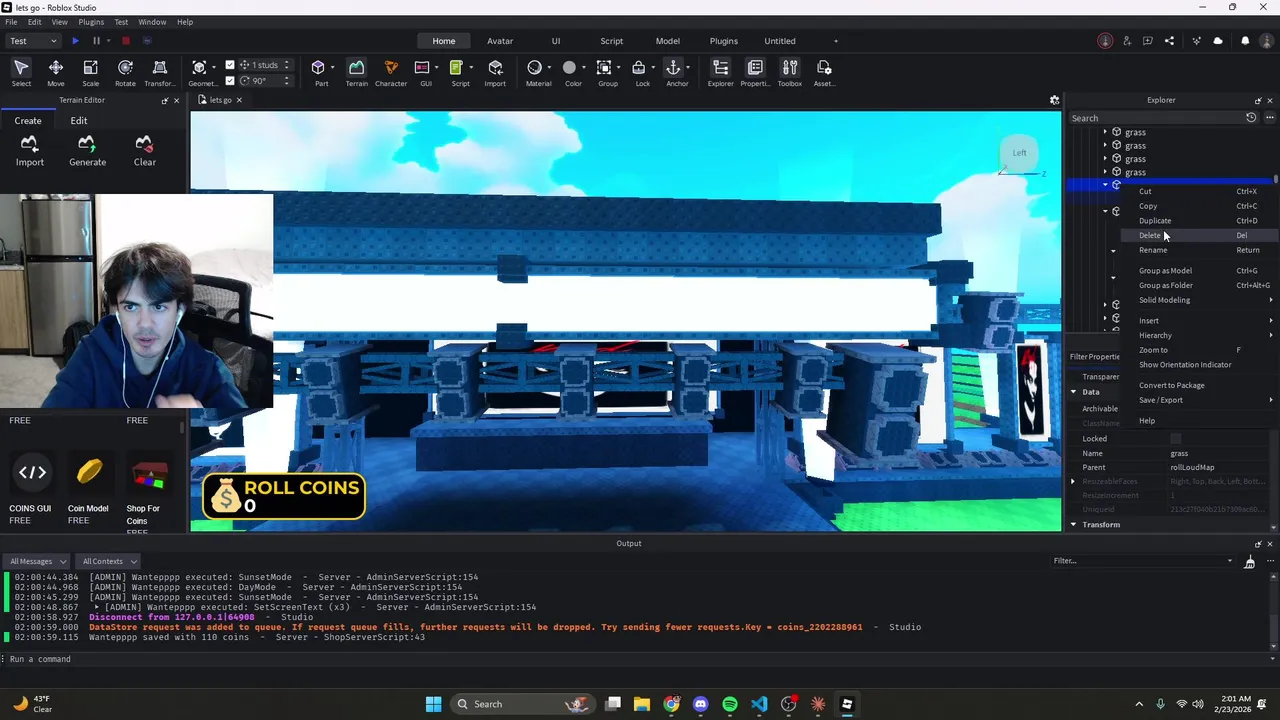Switch to the Avatar ribbon tab

[500, 41]
